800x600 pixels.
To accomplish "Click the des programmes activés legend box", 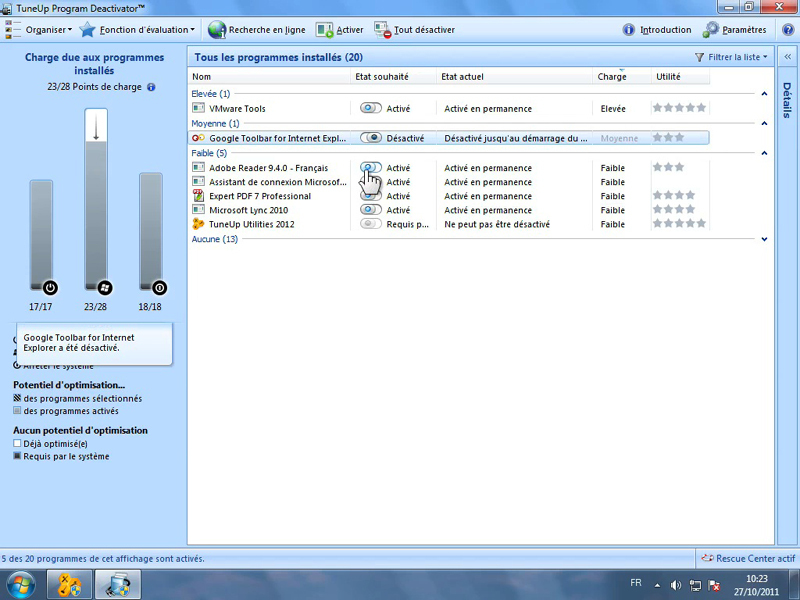I will click(x=17, y=410).
